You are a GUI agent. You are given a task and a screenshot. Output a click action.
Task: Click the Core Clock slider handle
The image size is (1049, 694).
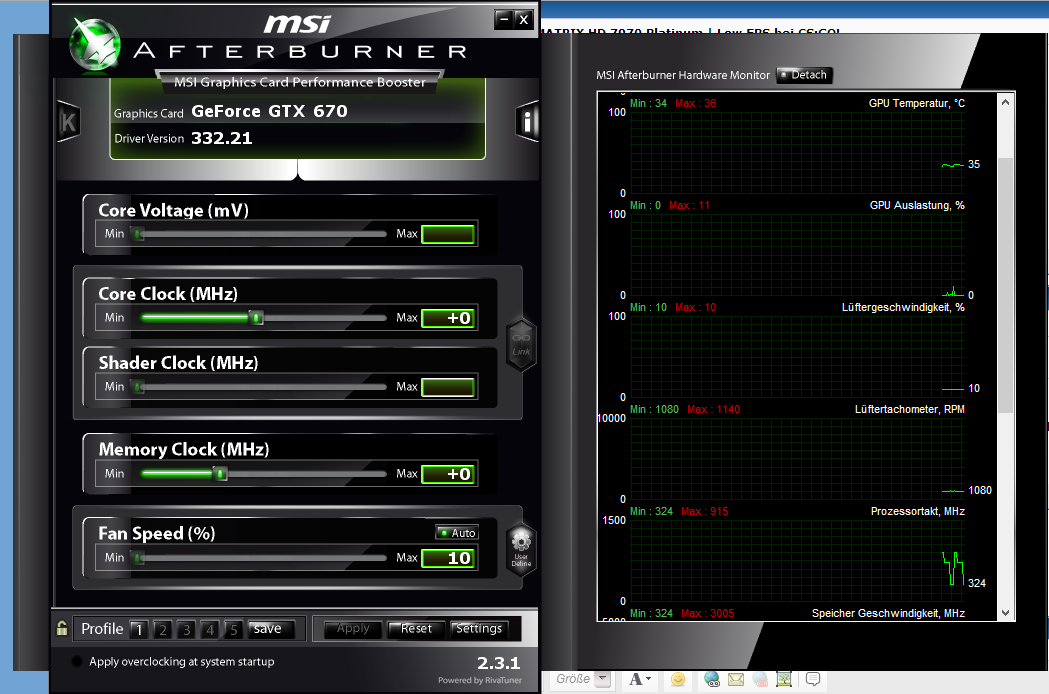(x=256, y=317)
